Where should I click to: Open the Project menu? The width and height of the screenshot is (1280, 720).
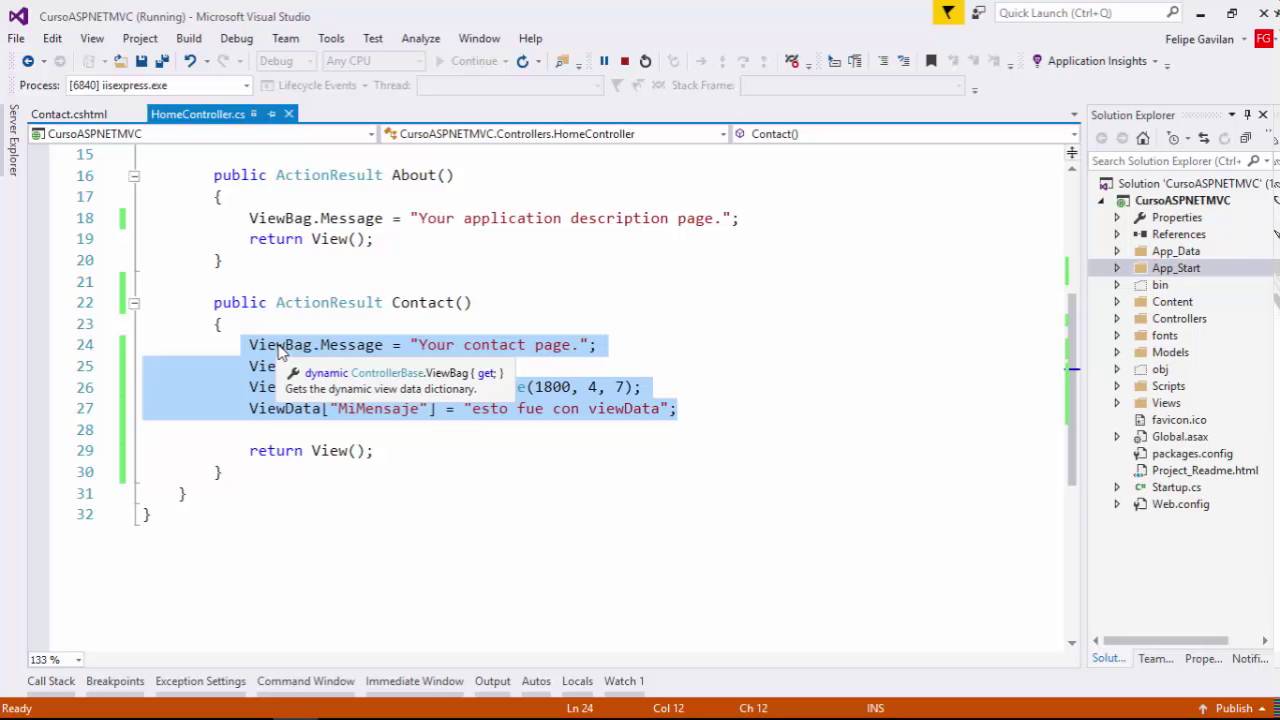(x=140, y=38)
